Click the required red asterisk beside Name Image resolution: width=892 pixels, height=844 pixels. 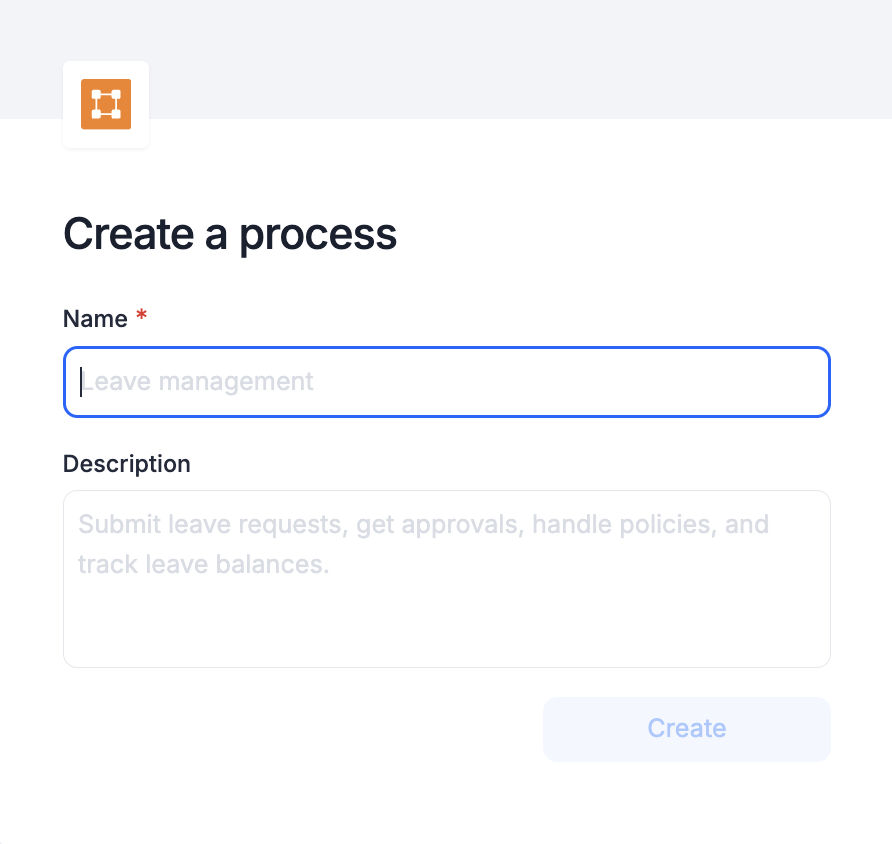coord(141,317)
